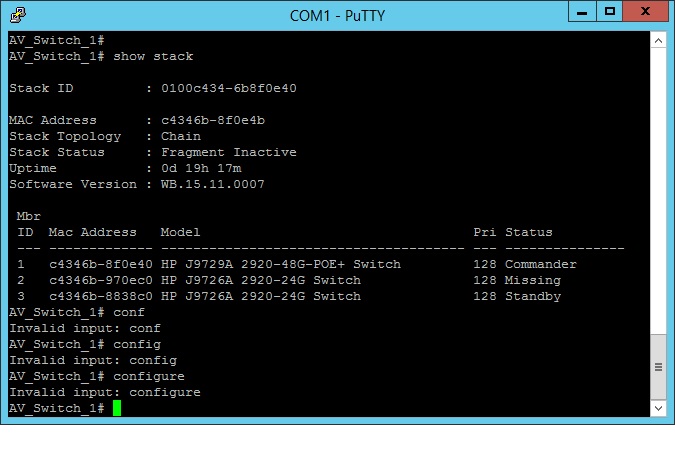Viewport: 675px width, 460px height.
Task: Click the "Fragment Inactive" stack status text
Action: 229,152
